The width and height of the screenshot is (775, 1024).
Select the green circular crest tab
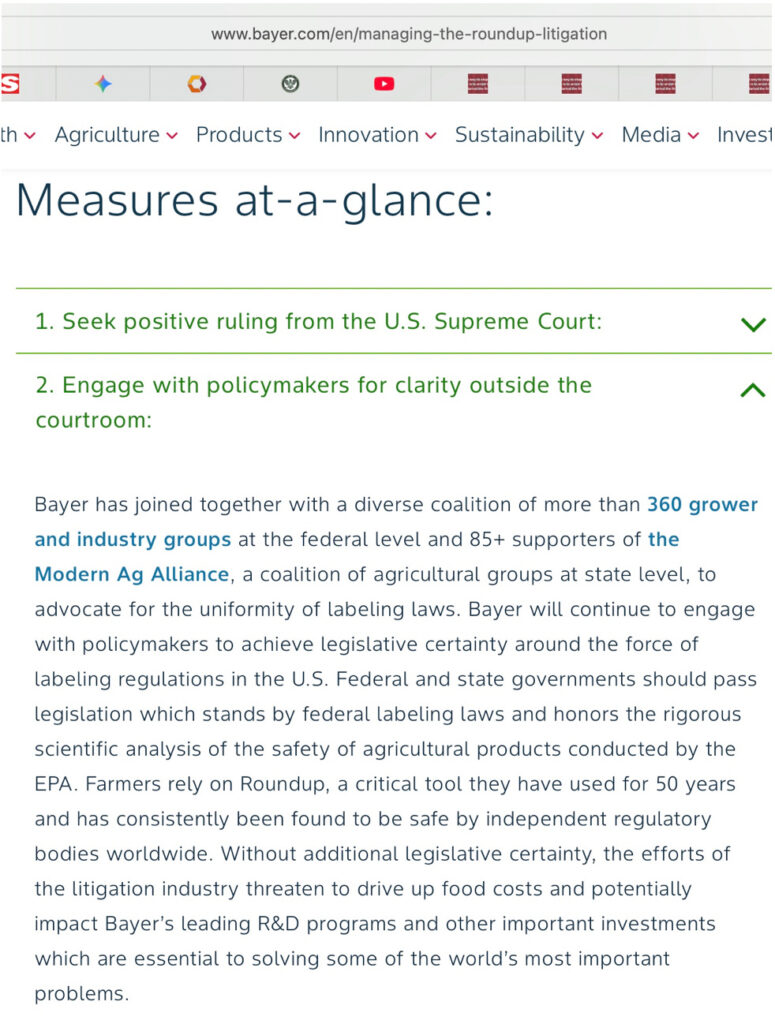pyautogui.click(x=290, y=84)
